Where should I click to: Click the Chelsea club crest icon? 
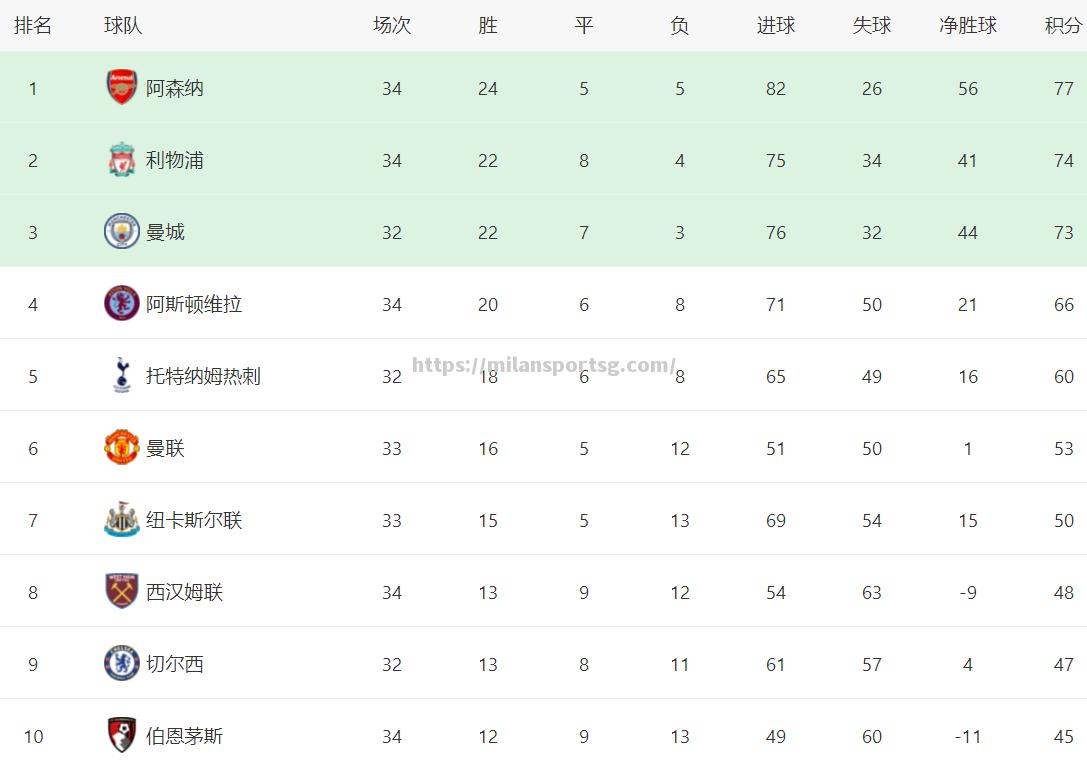pos(121,663)
